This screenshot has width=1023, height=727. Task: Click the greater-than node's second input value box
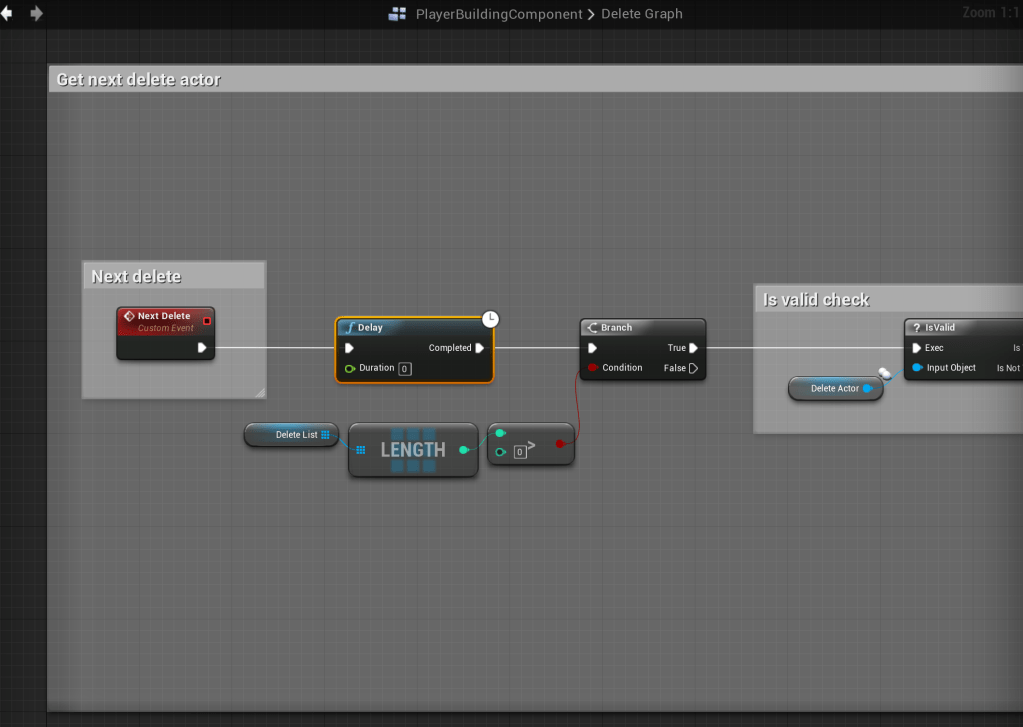click(x=520, y=452)
